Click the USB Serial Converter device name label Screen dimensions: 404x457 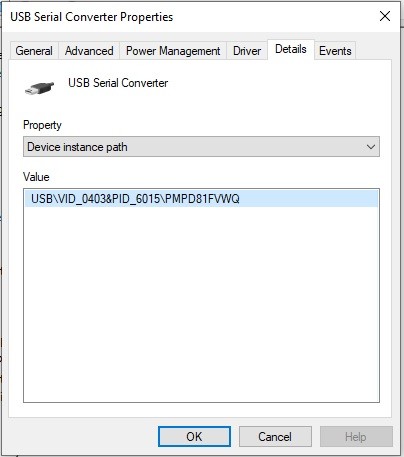[118, 83]
